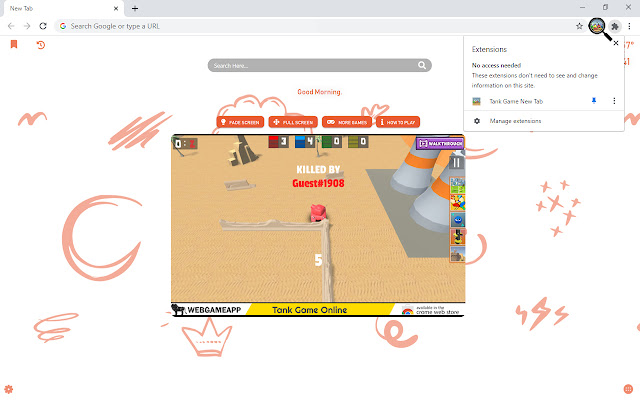The width and height of the screenshot is (640, 400).
Task: Select the New Tab browser tab
Action: pyautogui.click(x=63, y=9)
